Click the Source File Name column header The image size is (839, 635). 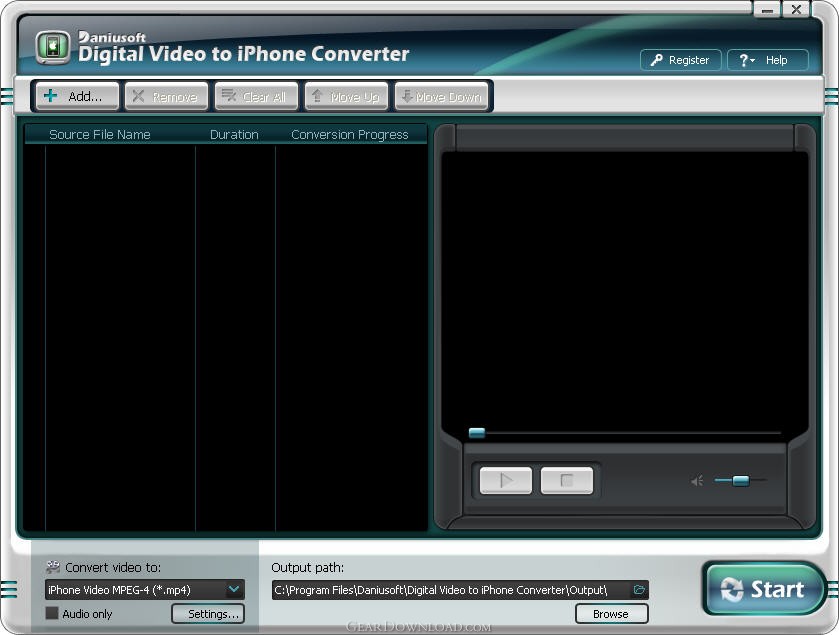click(x=100, y=134)
